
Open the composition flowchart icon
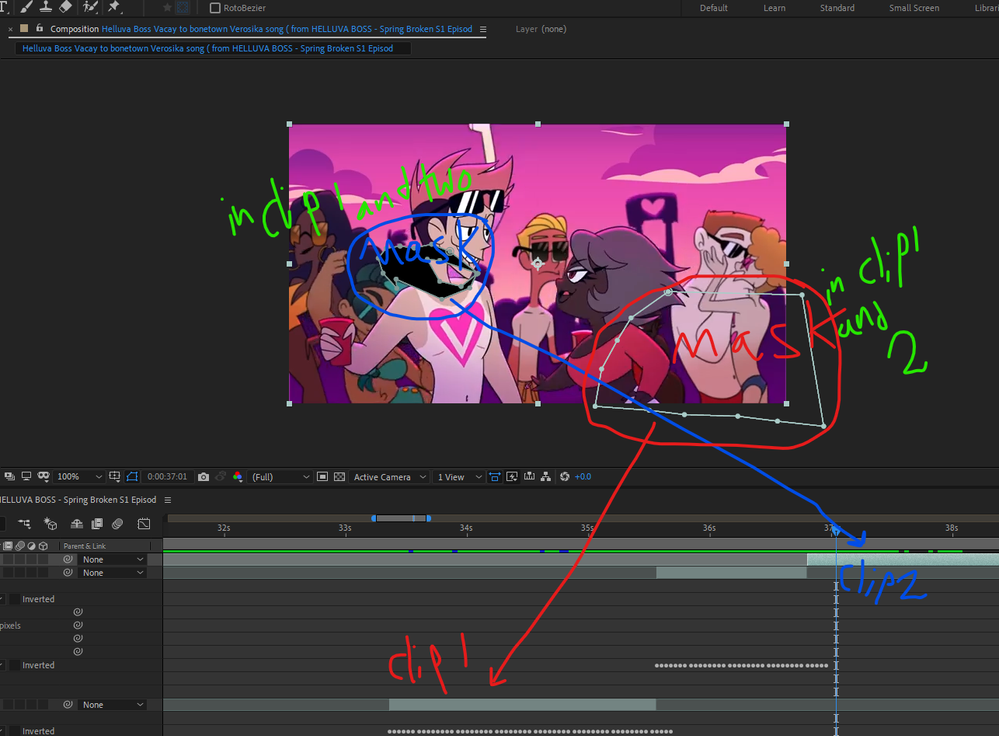[546, 477]
